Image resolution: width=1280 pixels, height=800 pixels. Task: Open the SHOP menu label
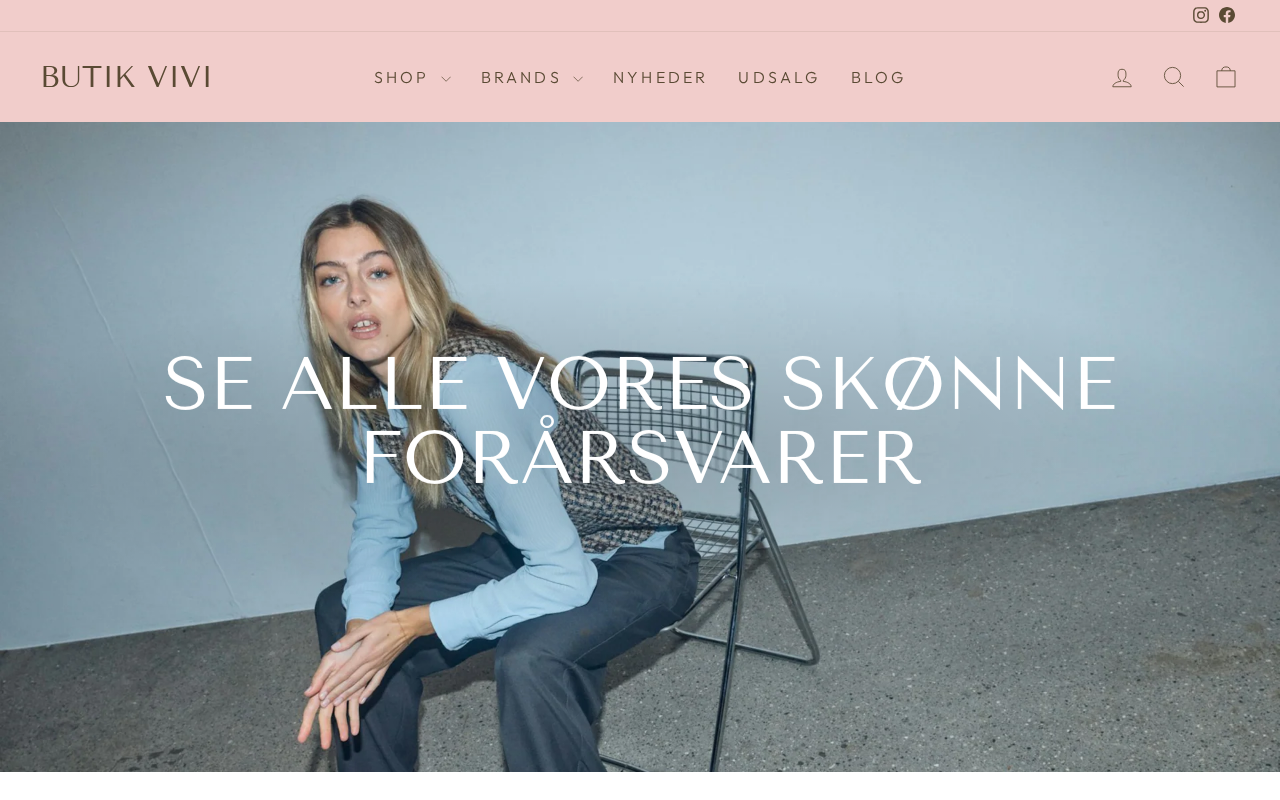[401, 78]
